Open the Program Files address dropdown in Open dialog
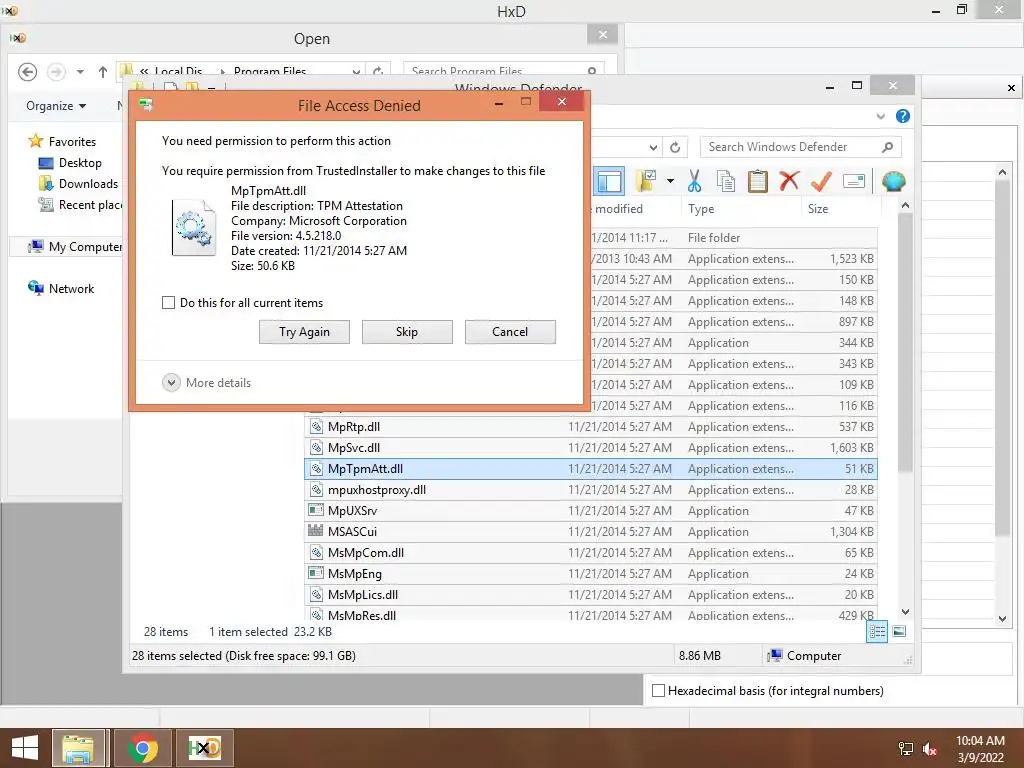This screenshot has height=768, width=1024. coord(356,72)
